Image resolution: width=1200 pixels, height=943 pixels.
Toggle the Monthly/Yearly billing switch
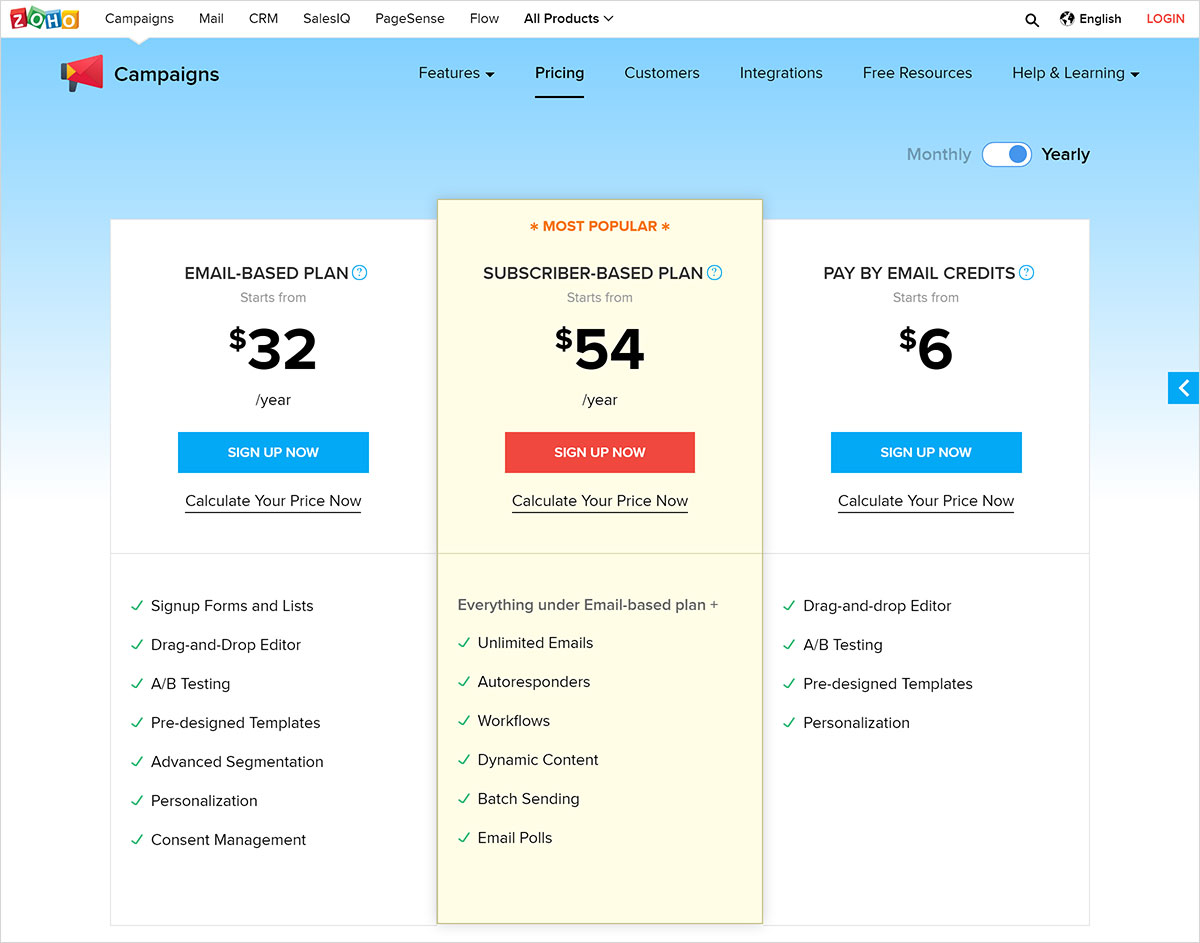coord(1006,154)
